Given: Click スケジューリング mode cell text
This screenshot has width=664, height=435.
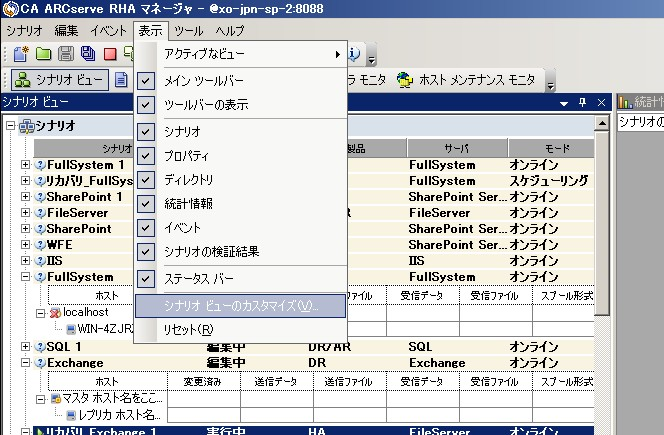Looking at the screenshot, I should coord(549,181).
